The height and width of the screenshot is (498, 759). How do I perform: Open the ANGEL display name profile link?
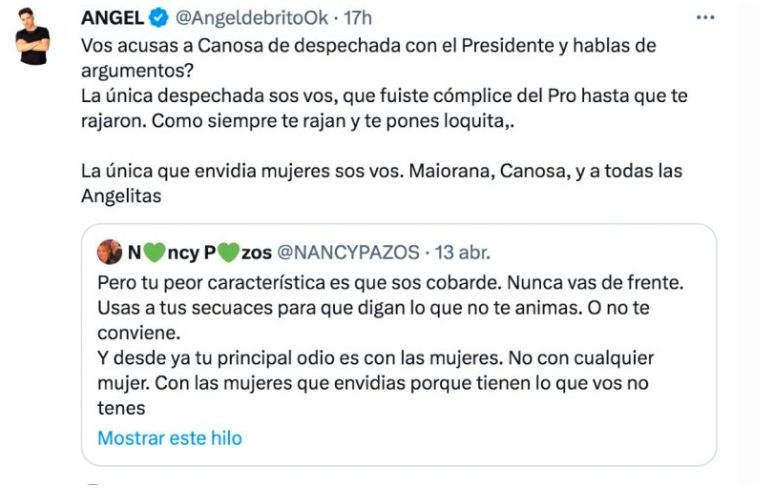point(111,18)
